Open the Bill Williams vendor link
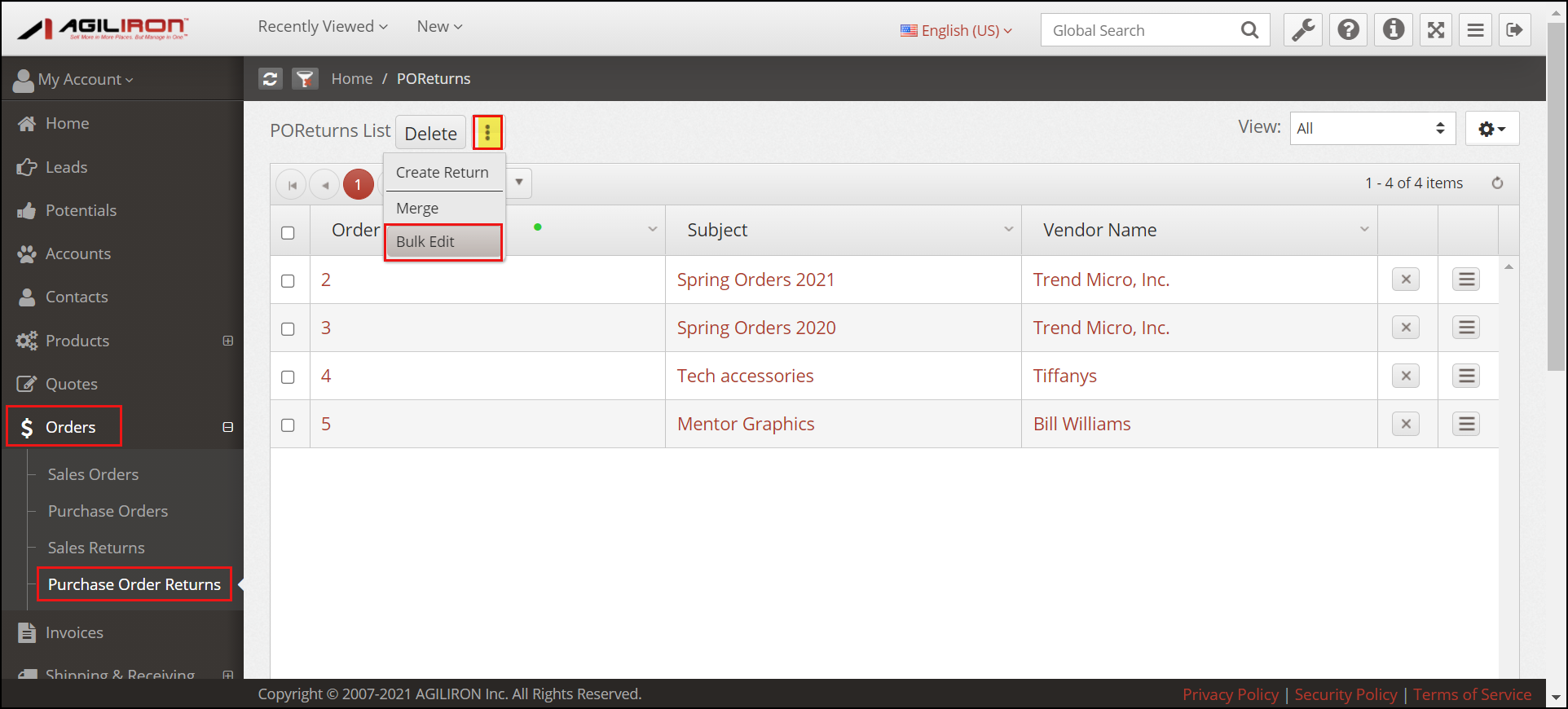This screenshot has height=709, width=1568. point(1081,424)
